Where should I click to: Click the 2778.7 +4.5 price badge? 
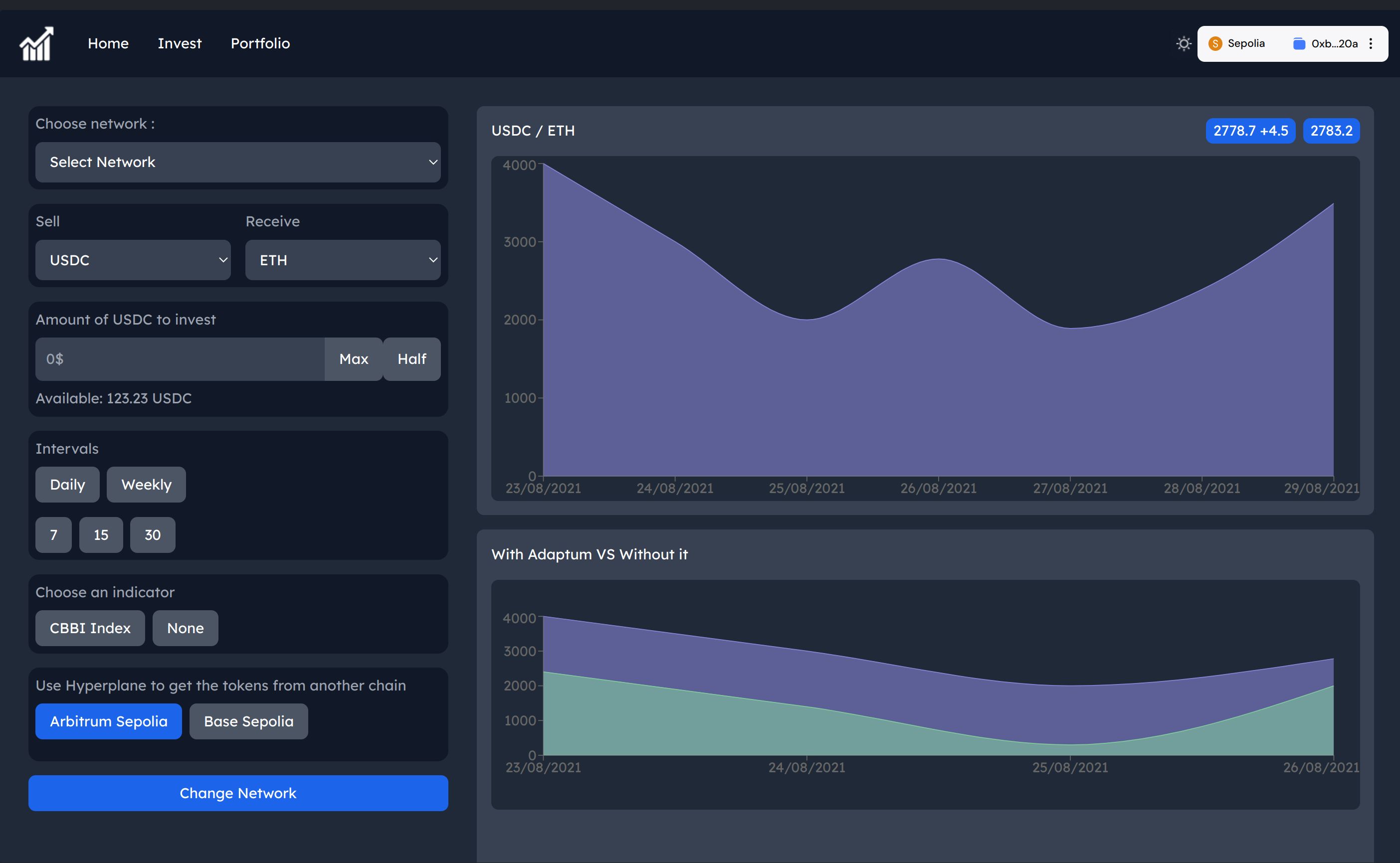1250,131
